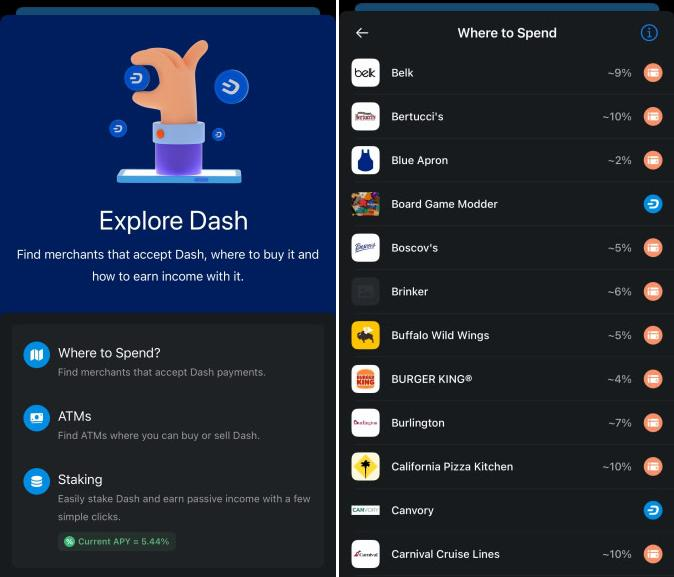674x577 pixels.
Task: Select the ATMs option
Action: (x=168, y=424)
